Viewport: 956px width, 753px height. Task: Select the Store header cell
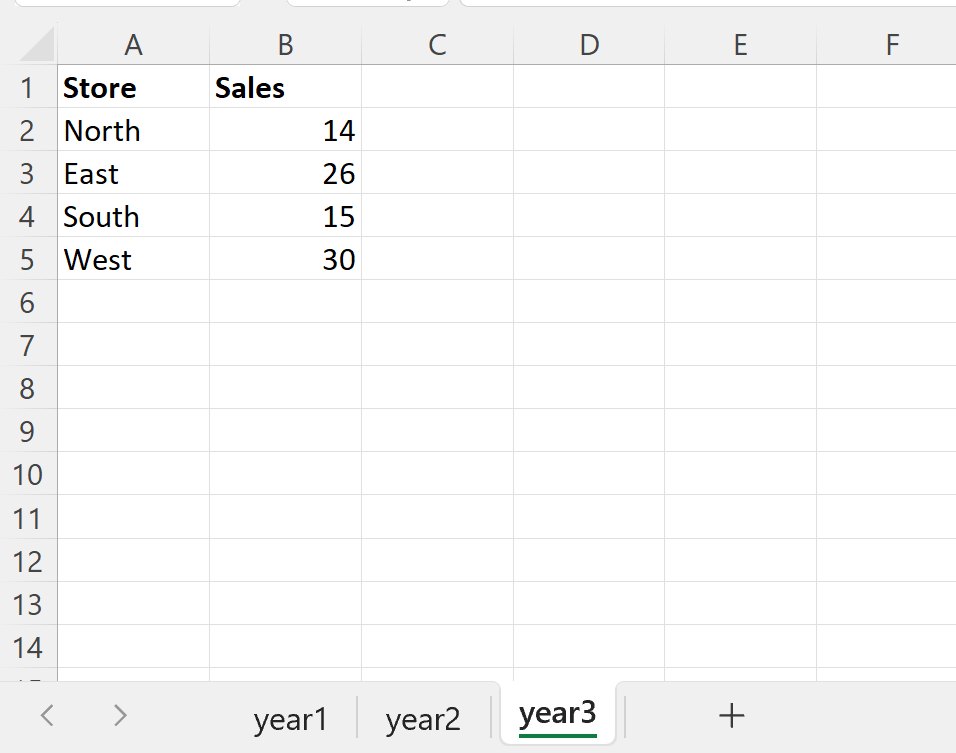[133, 87]
